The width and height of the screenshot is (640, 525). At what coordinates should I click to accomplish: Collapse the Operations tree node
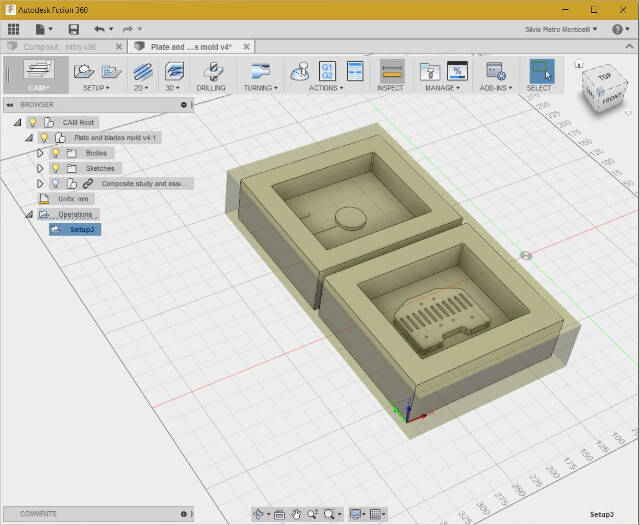coord(29,214)
